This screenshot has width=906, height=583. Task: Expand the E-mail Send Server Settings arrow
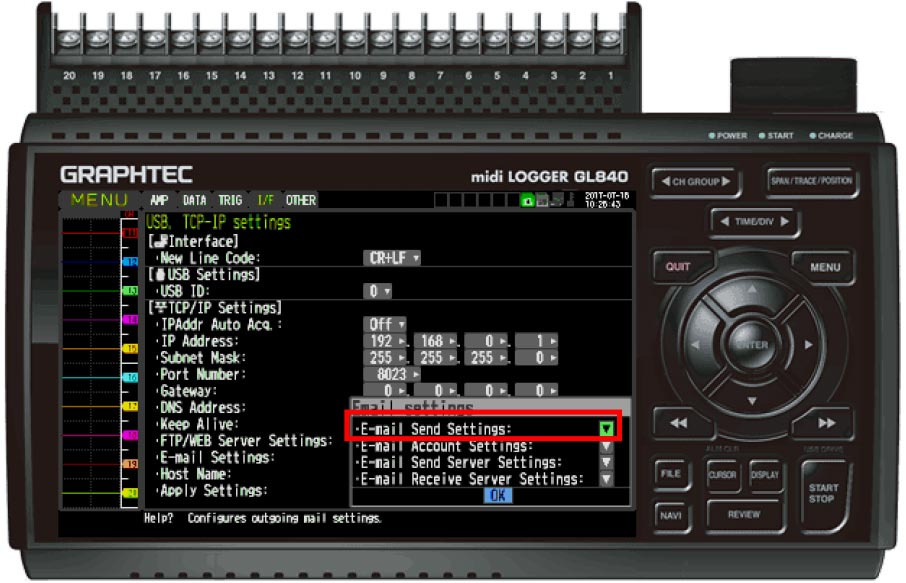click(606, 463)
